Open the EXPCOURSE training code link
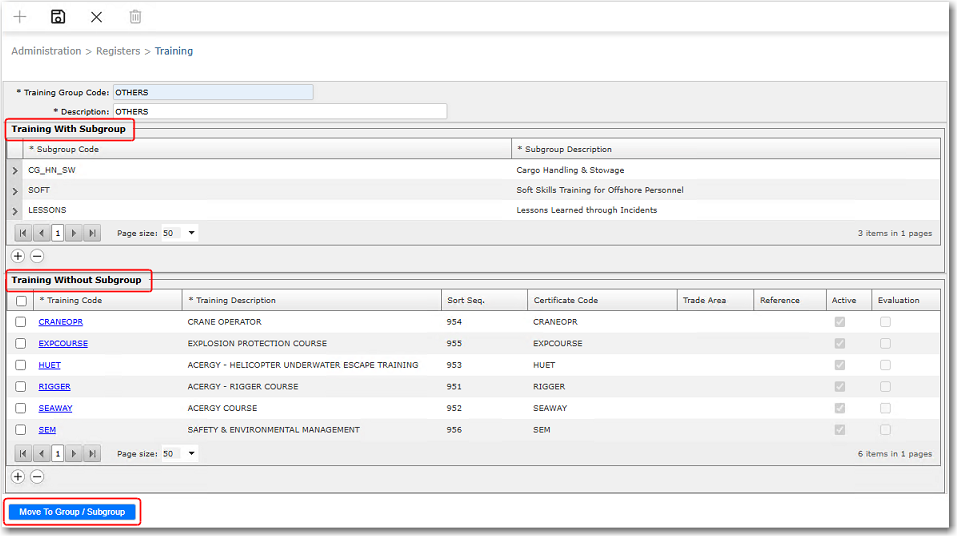The image size is (957, 536). coord(63,343)
